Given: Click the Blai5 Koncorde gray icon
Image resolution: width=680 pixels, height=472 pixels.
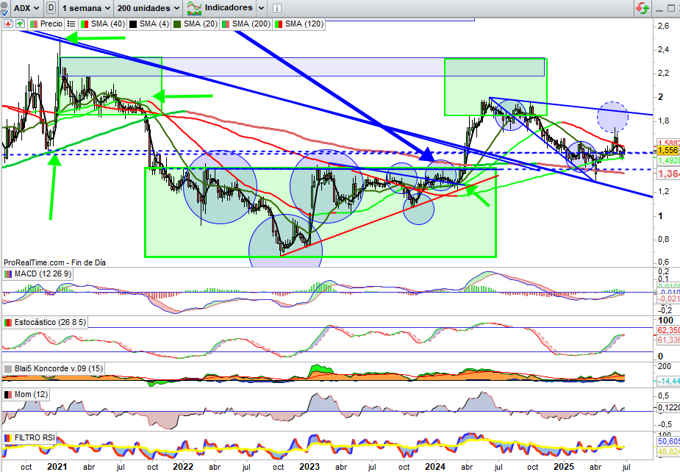Looking at the screenshot, I should pos(8,369).
